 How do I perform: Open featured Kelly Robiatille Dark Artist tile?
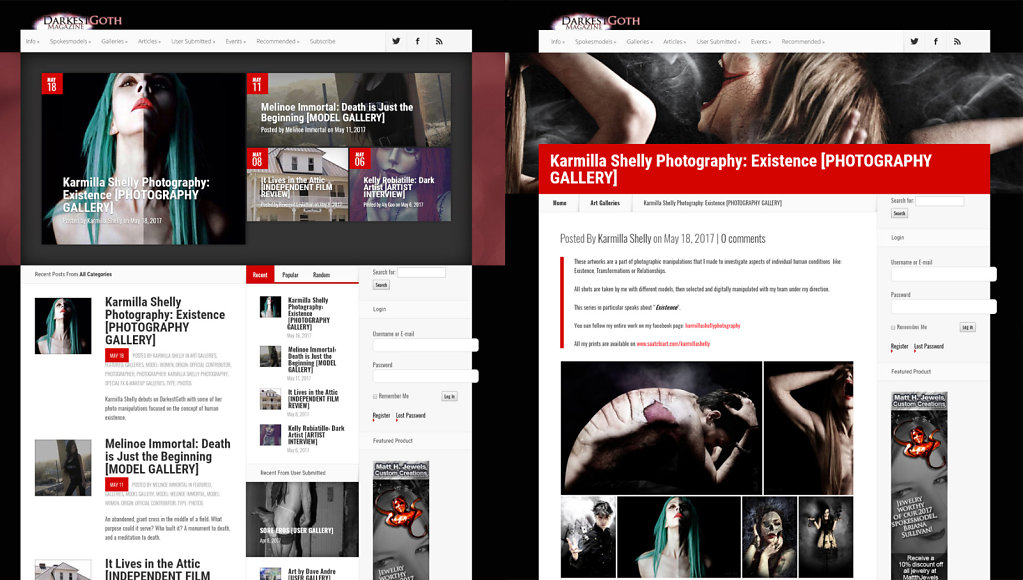coord(400,185)
